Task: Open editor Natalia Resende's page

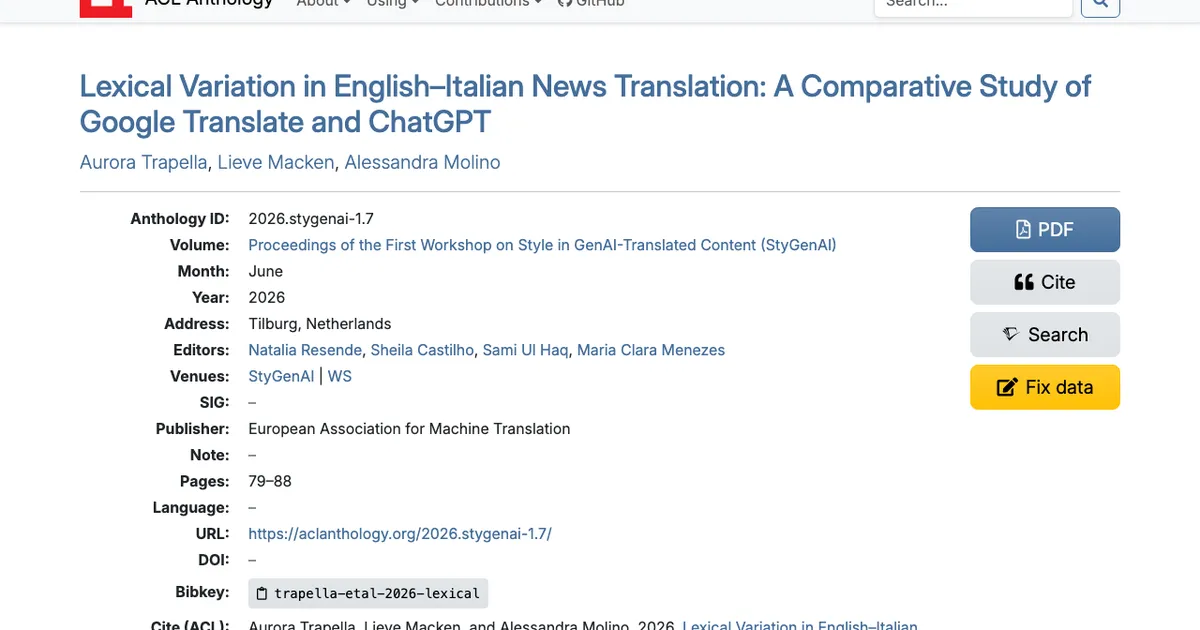Action: coord(305,350)
